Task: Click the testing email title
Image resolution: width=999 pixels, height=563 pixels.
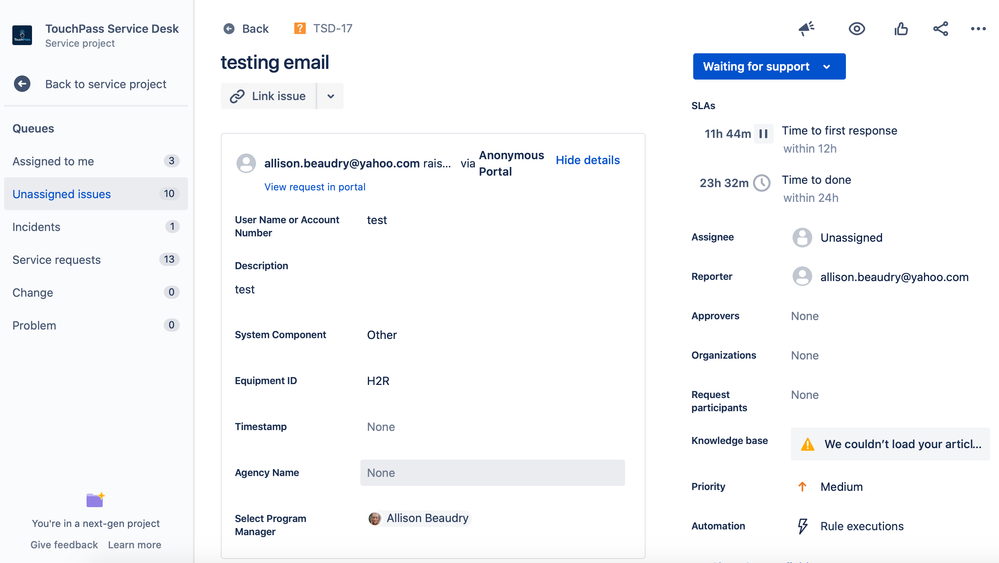Action: (x=275, y=62)
